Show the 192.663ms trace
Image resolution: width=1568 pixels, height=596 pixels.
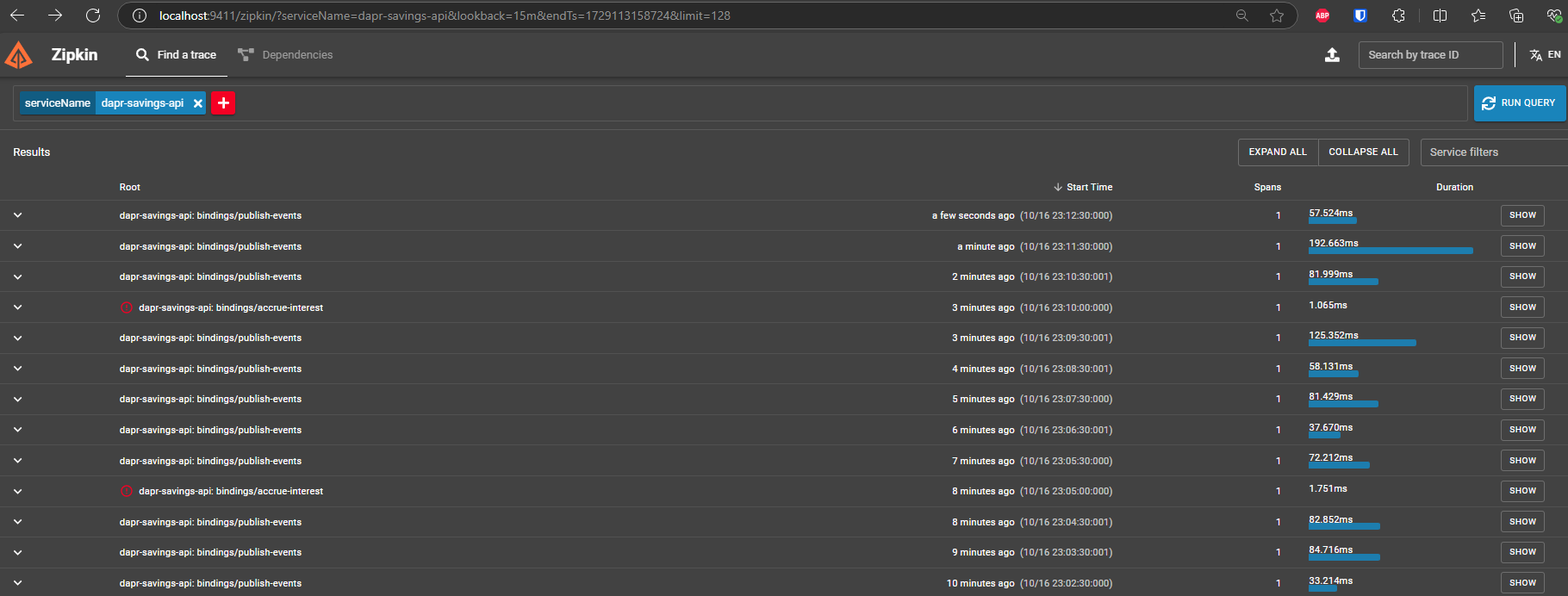[x=1522, y=246]
